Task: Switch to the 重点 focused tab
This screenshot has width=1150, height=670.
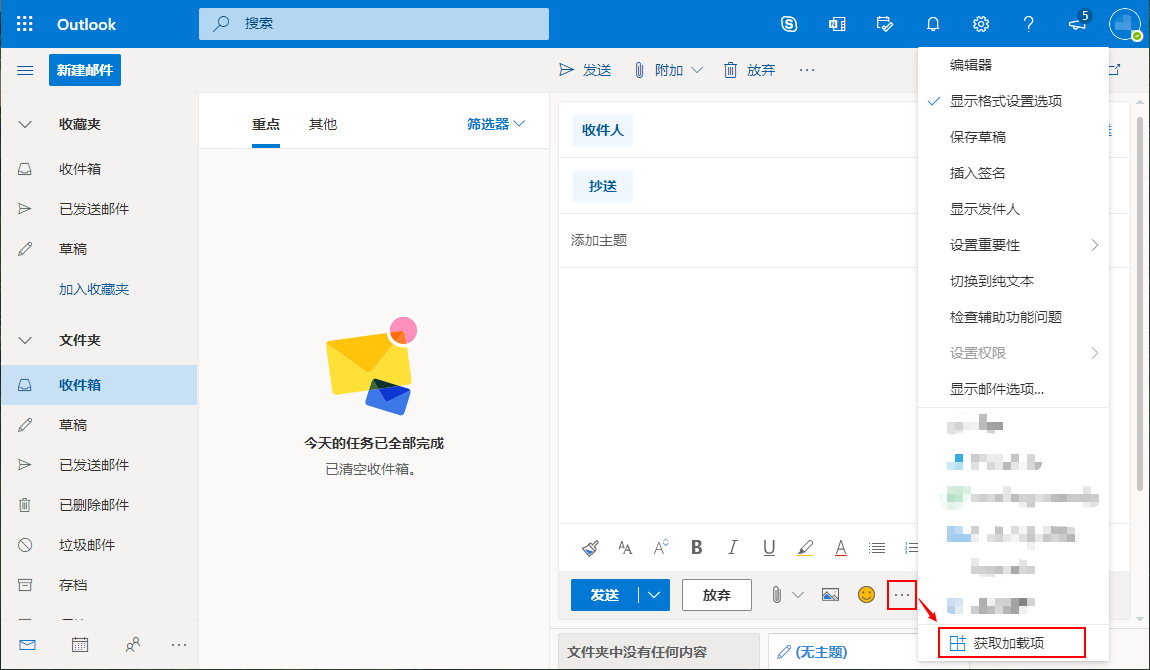Action: 265,125
